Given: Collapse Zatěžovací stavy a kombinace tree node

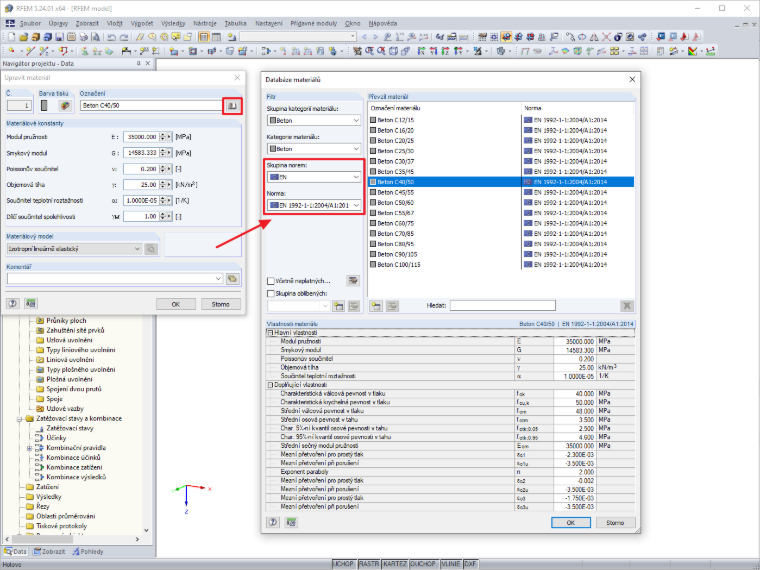Looking at the screenshot, I should tap(19, 419).
